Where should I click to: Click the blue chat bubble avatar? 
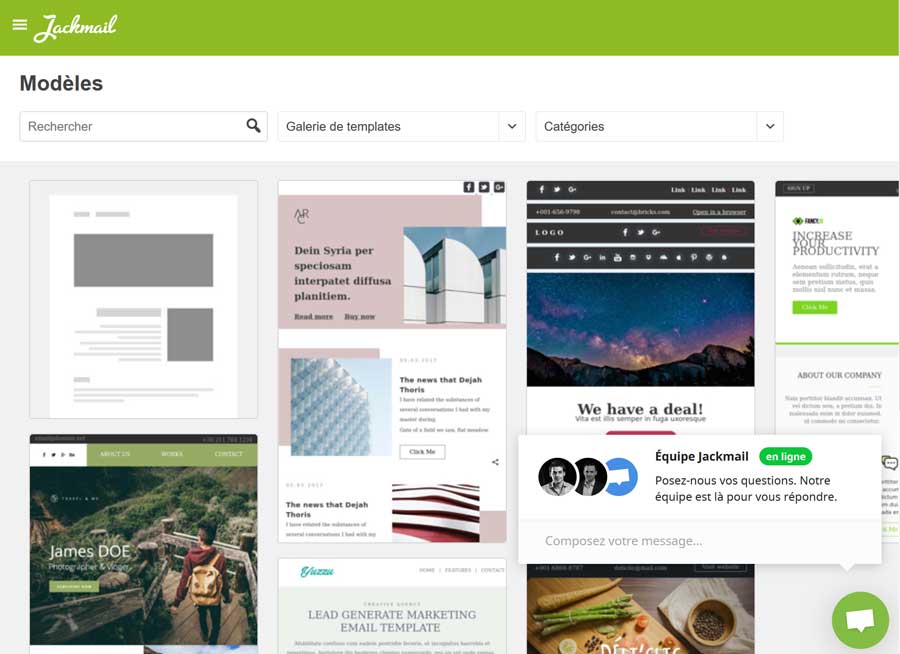(621, 477)
